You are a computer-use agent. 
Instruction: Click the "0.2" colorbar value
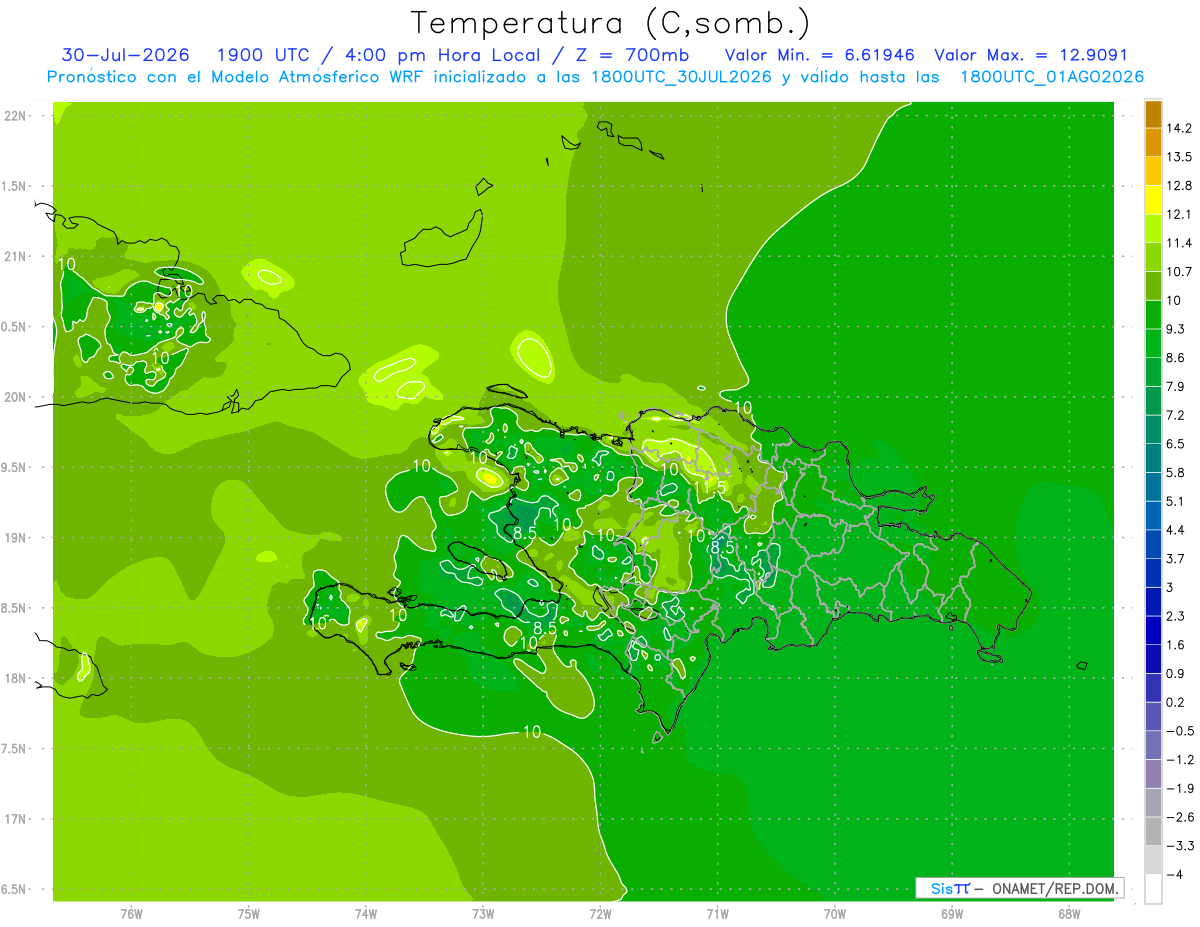click(1176, 702)
